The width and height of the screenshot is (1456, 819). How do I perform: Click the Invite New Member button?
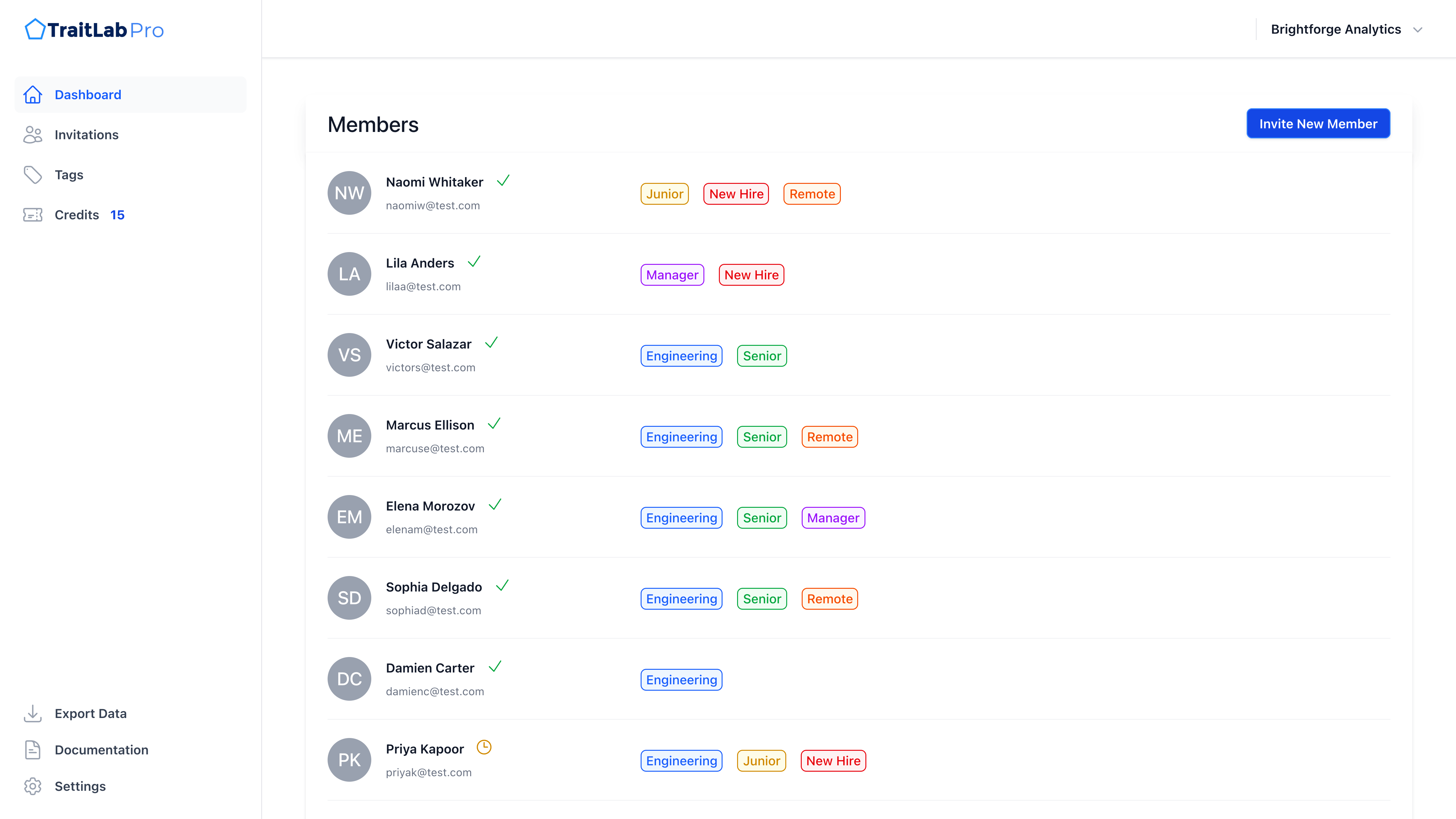1318,123
